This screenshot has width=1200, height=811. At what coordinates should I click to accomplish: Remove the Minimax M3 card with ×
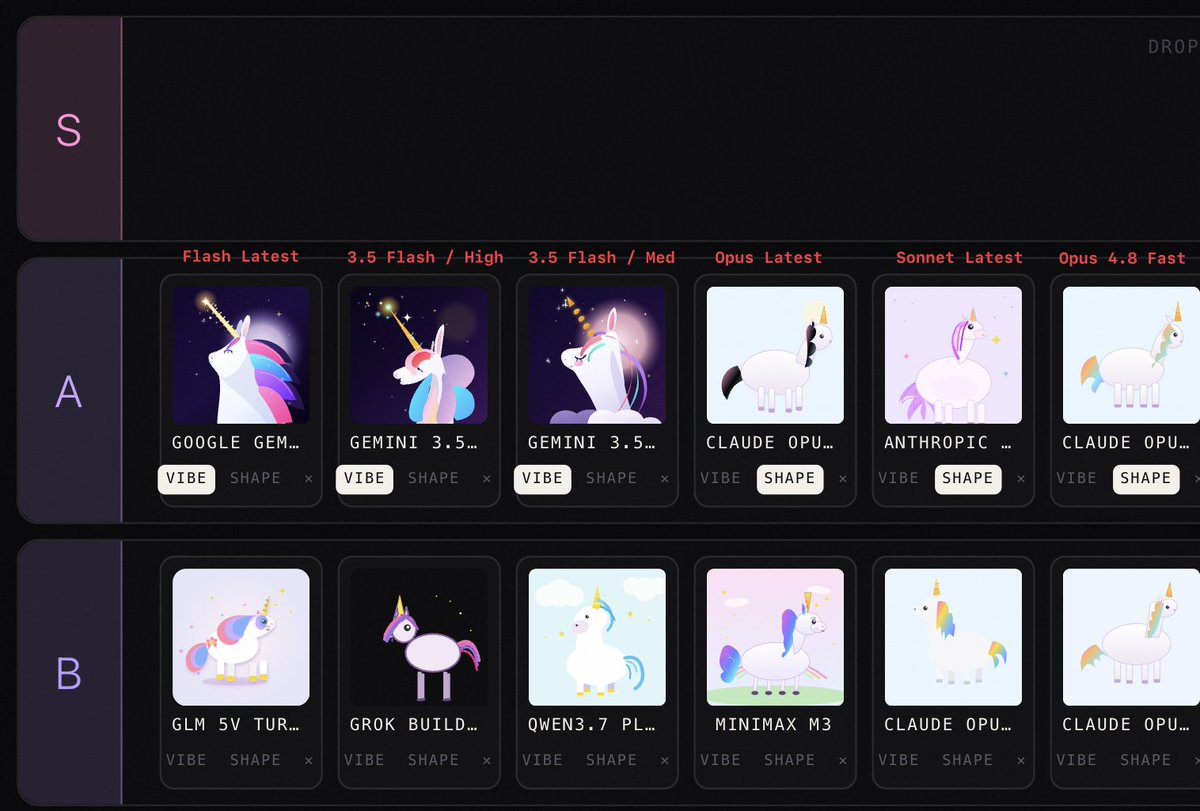[842, 761]
